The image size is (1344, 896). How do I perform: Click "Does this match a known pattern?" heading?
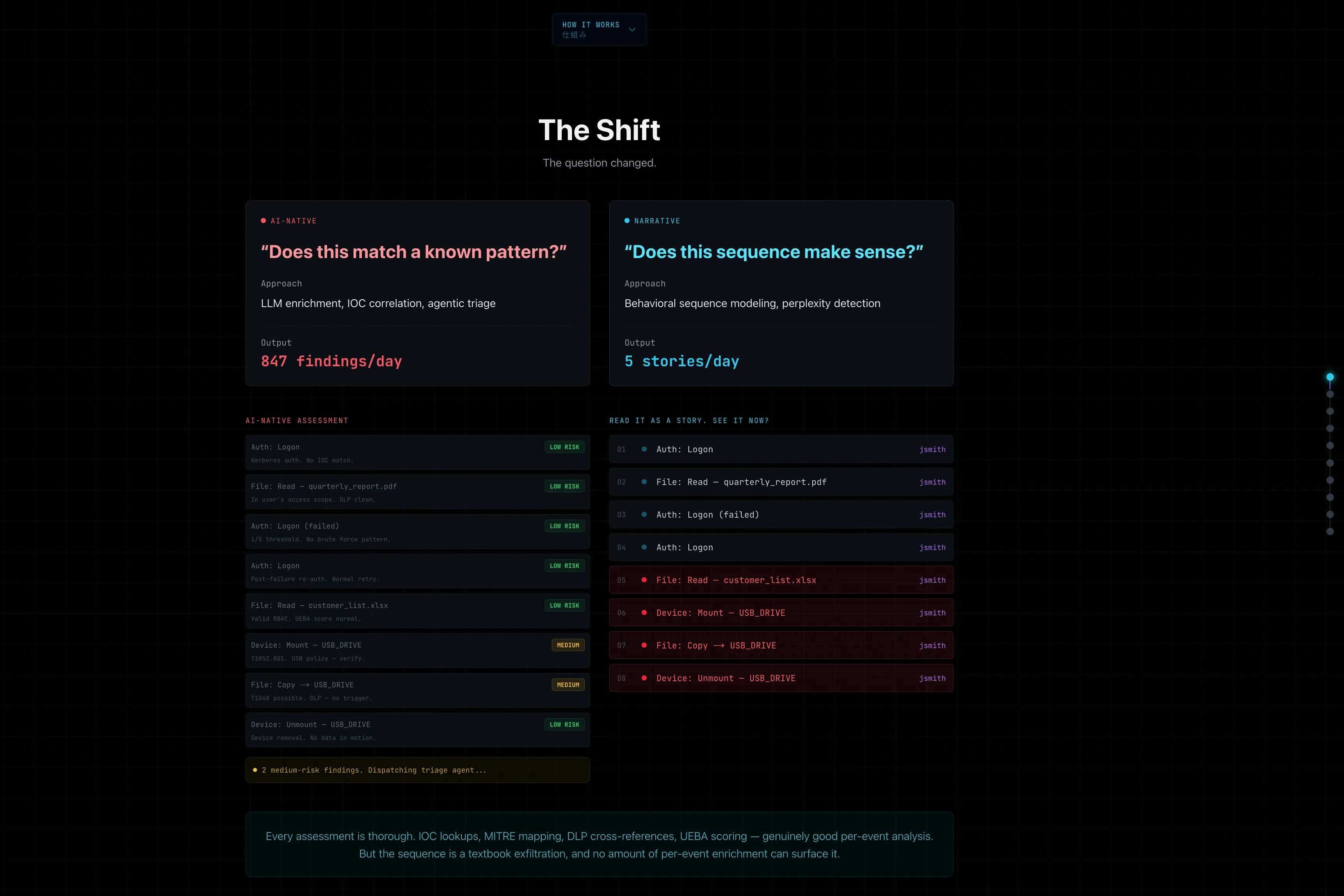(x=414, y=251)
